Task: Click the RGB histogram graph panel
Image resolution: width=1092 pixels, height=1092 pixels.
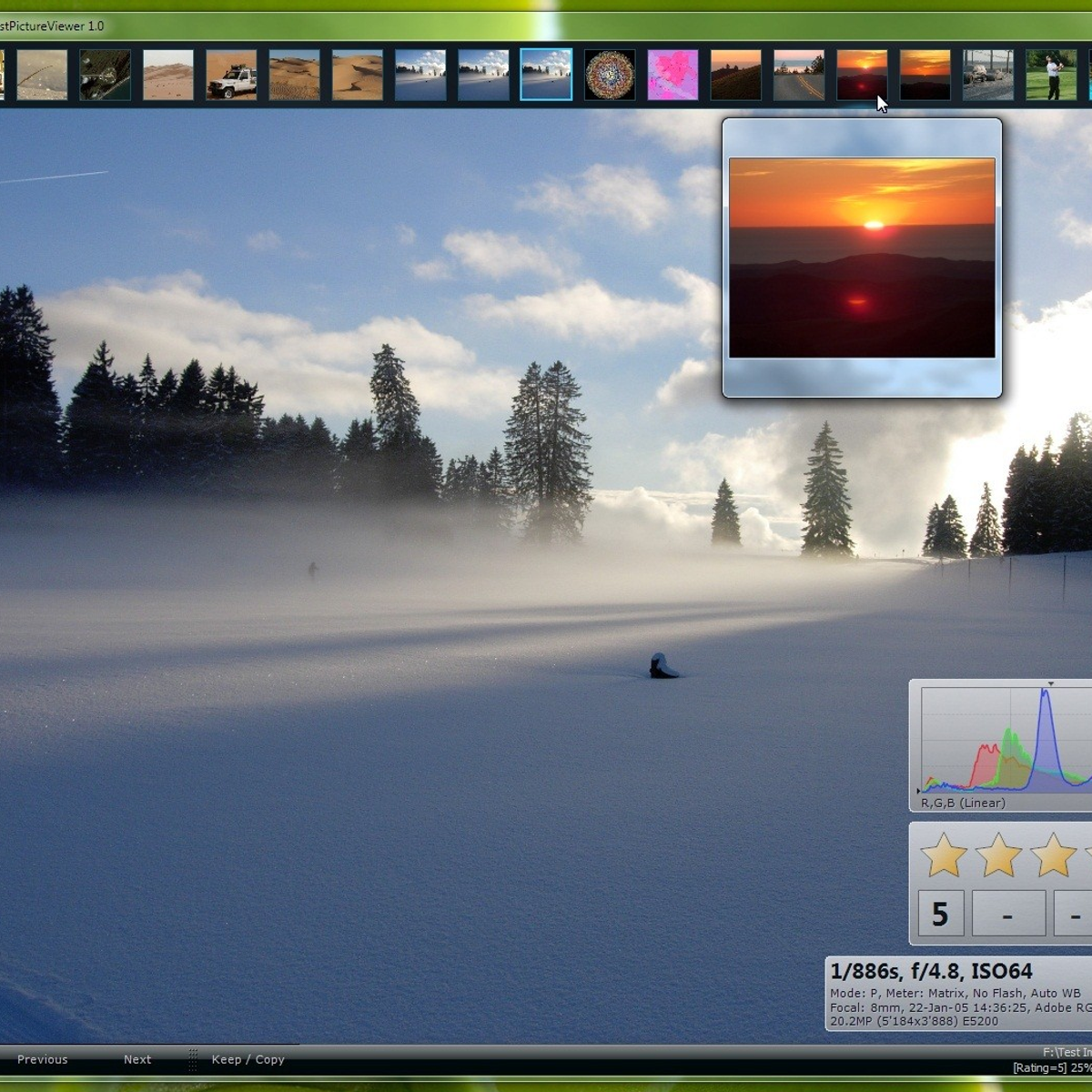Action: 1006,739
